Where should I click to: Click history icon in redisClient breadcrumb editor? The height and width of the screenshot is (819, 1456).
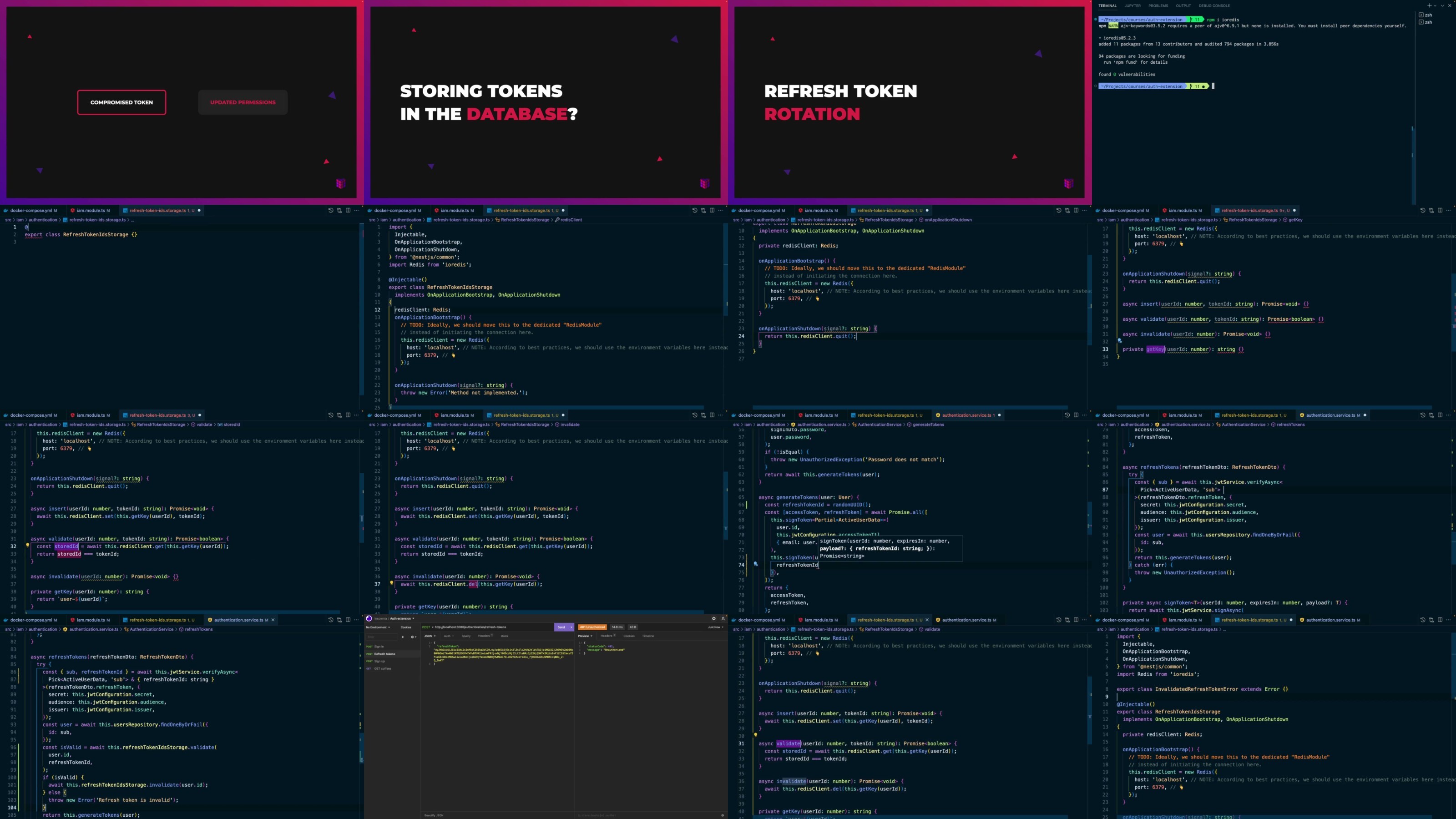pos(695,210)
